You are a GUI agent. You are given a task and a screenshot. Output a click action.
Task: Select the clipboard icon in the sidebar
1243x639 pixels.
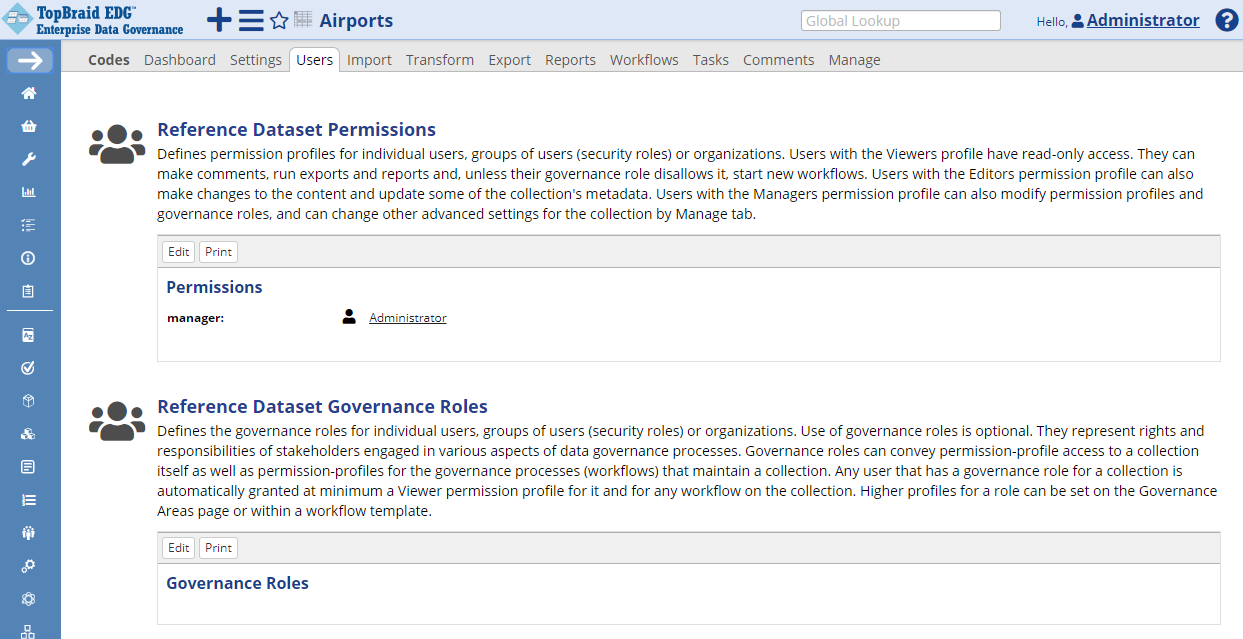29,290
